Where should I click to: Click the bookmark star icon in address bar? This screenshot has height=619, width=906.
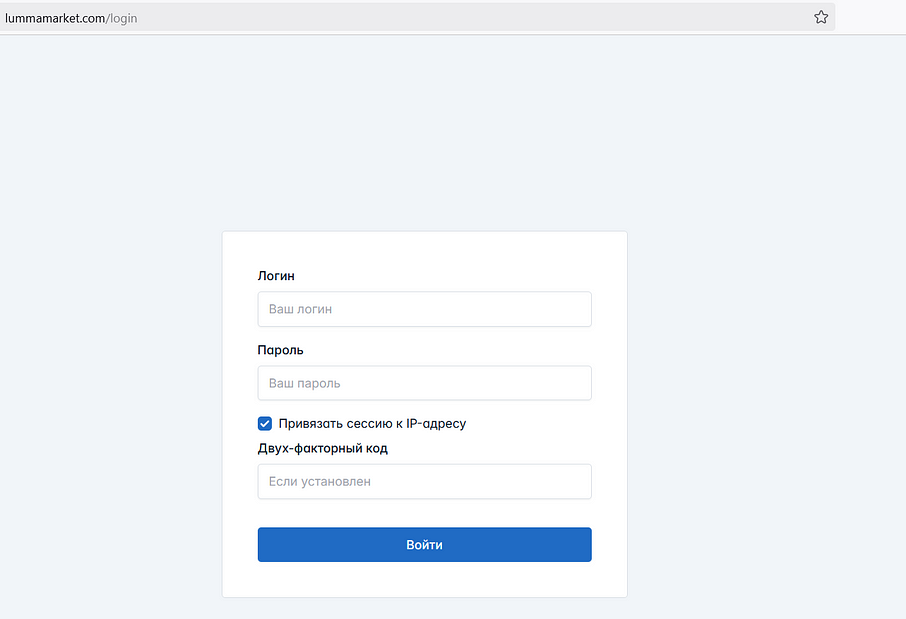821,17
